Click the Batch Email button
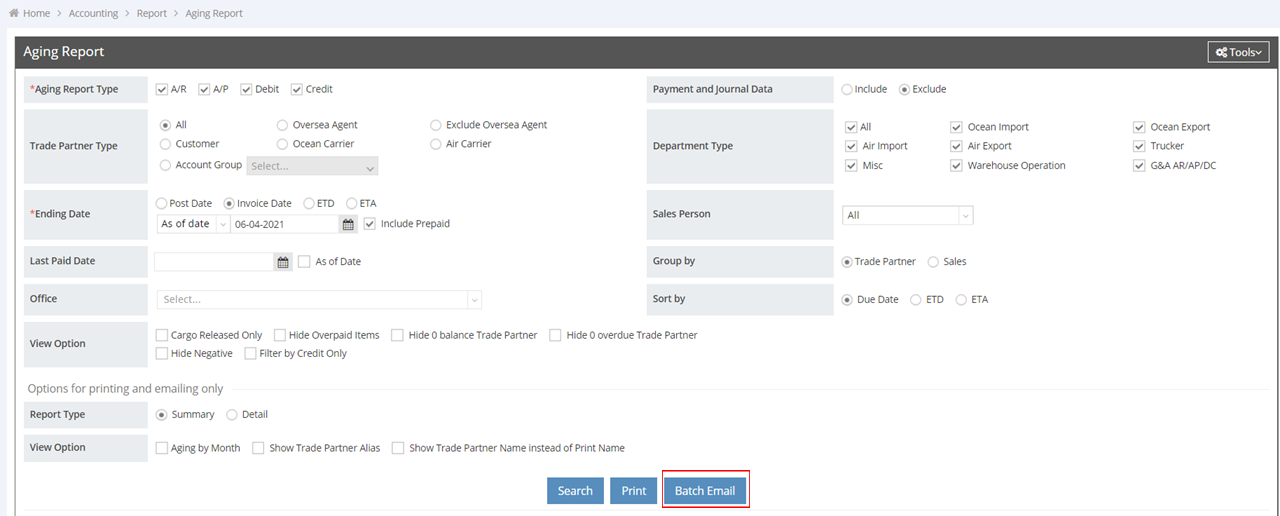 tap(705, 491)
